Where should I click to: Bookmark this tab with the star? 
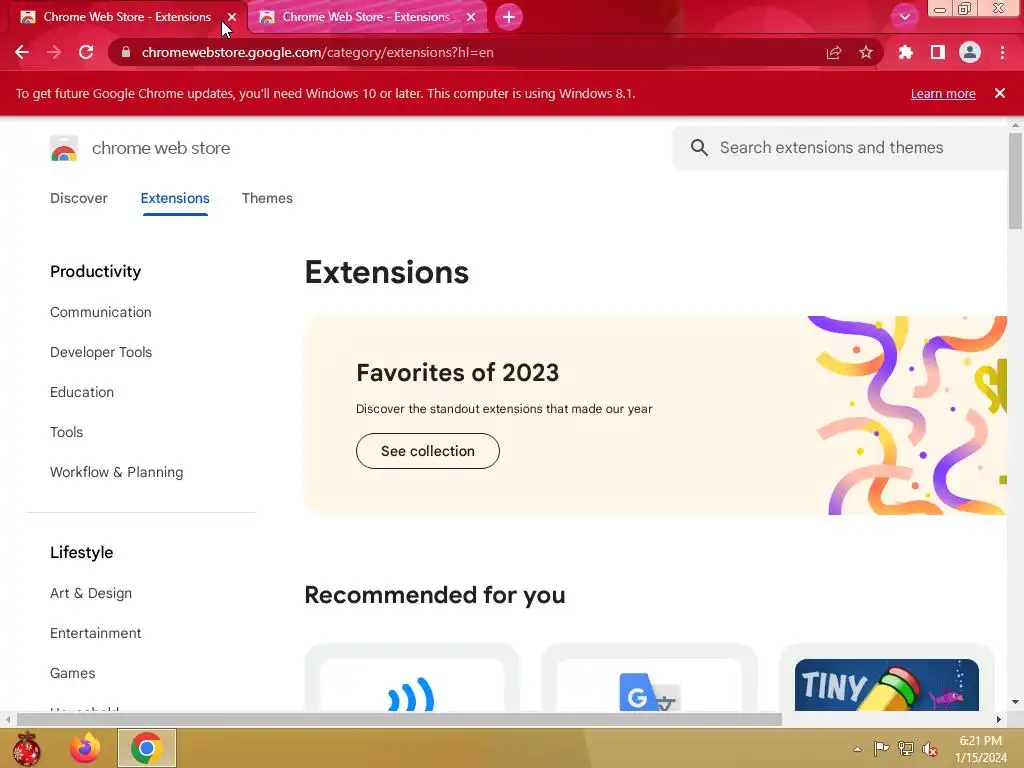[866, 52]
